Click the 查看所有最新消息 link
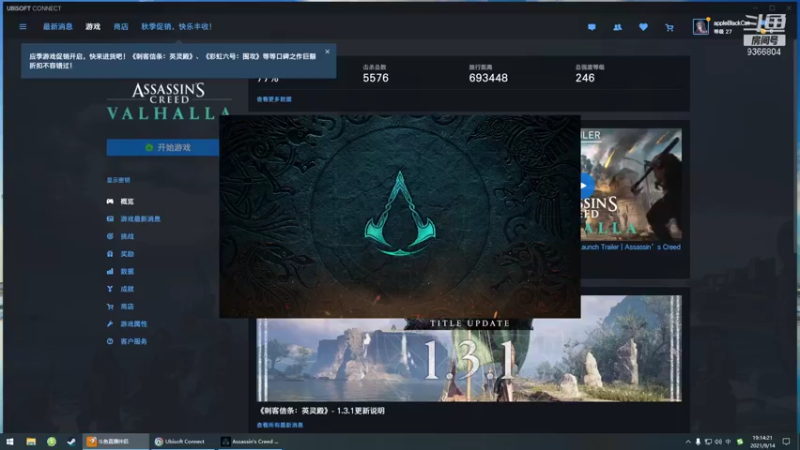This screenshot has width=800, height=450. [280, 425]
